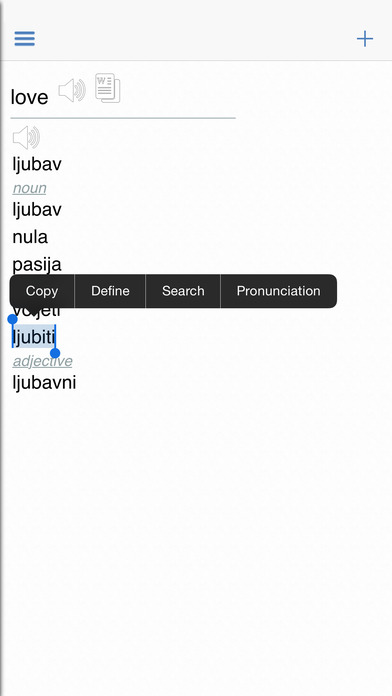The width and height of the screenshot is (392, 696).
Task: Tap the first ljubav translation heading
Action: [37, 165]
